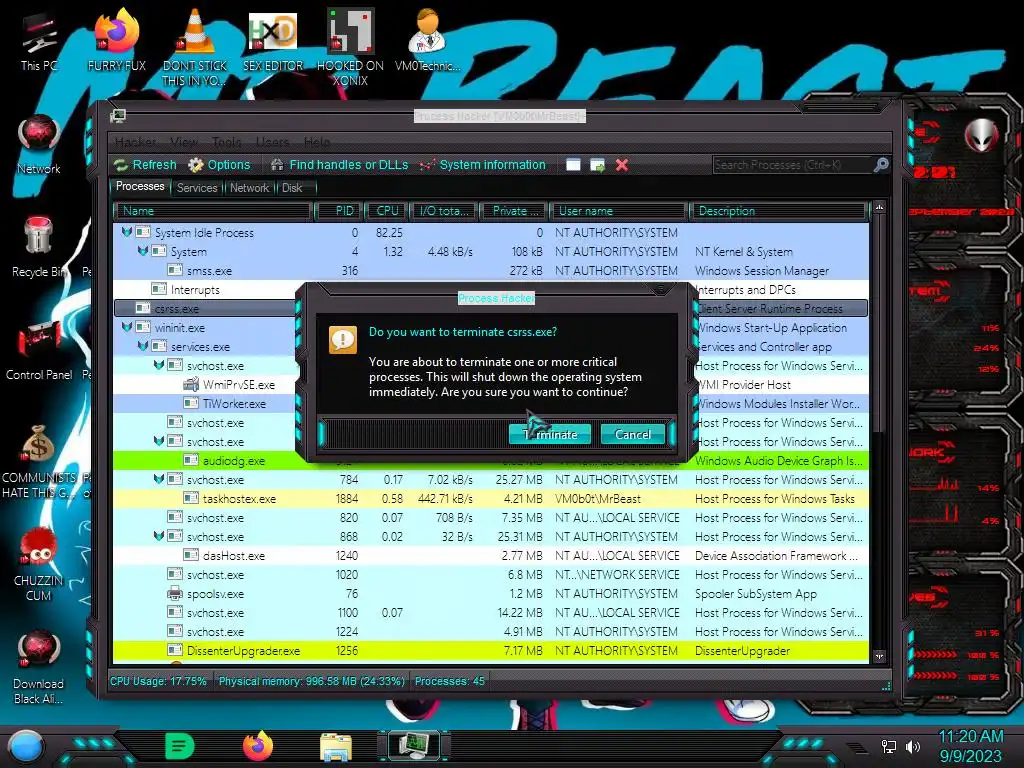Click the CPU Usage status text
Viewport: 1024px width, 768px height.
(158, 681)
